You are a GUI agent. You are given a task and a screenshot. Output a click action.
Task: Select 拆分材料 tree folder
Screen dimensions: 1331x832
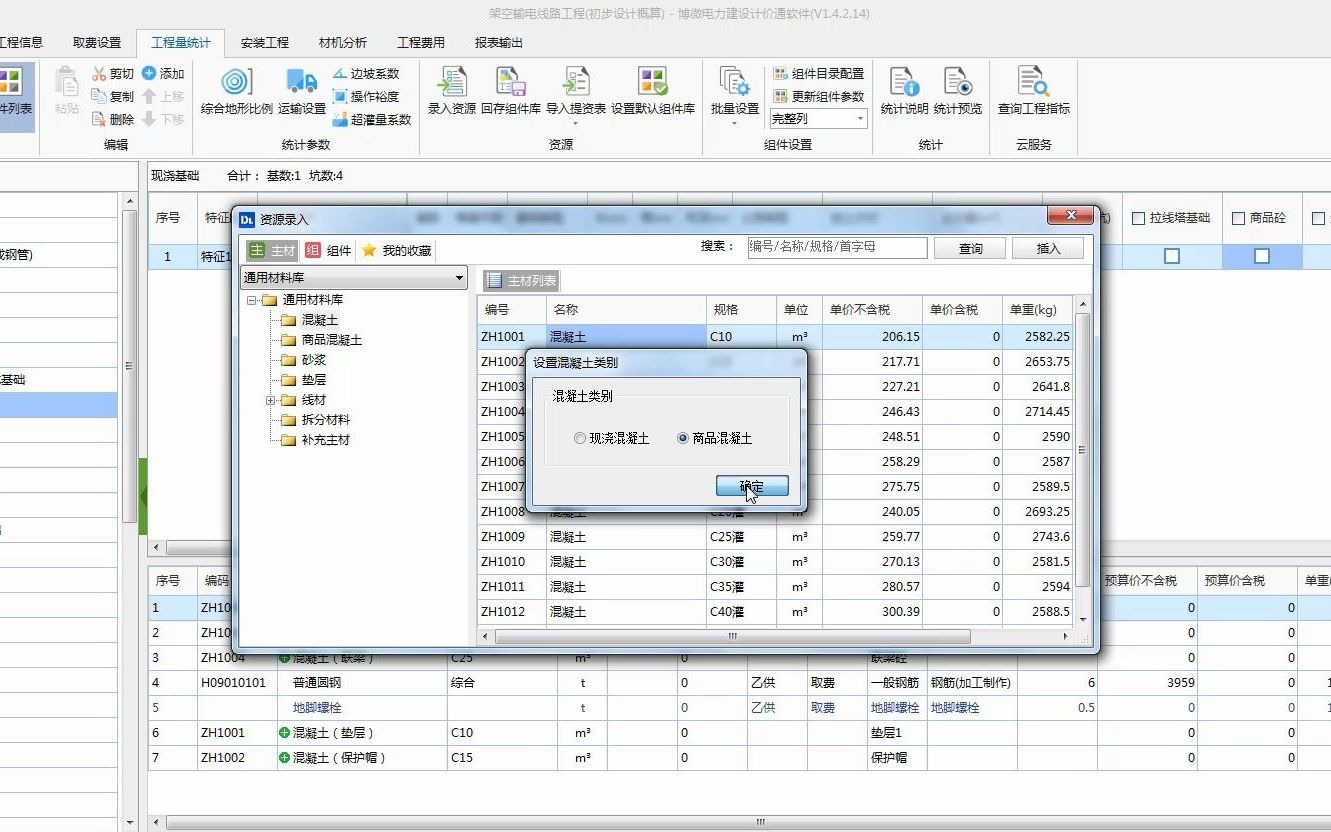[316, 420]
